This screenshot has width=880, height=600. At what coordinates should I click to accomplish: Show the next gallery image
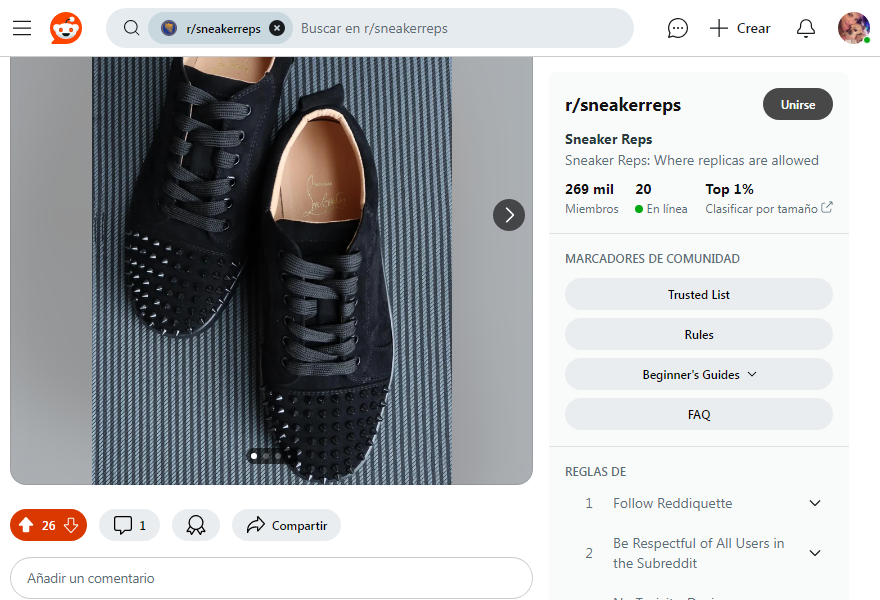pos(509,214)
